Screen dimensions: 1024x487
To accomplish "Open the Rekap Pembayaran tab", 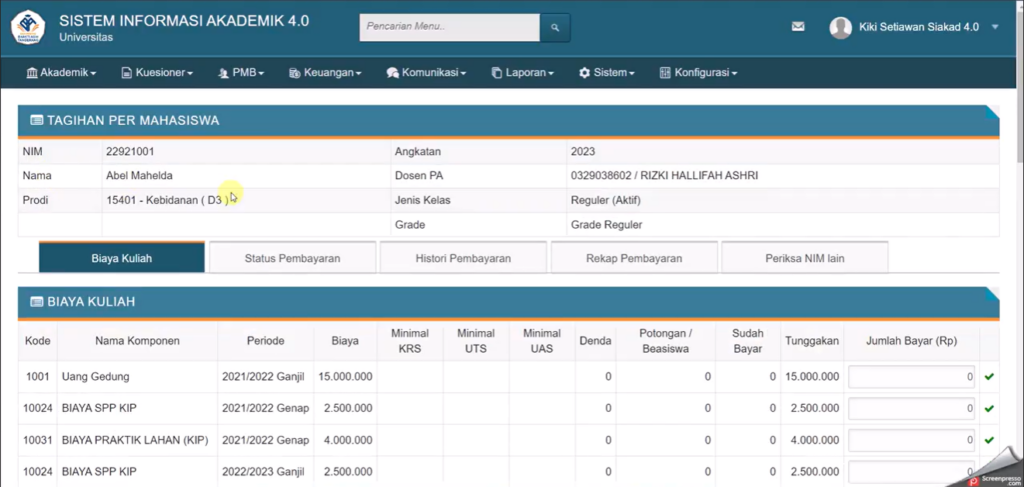I will 634,258.
